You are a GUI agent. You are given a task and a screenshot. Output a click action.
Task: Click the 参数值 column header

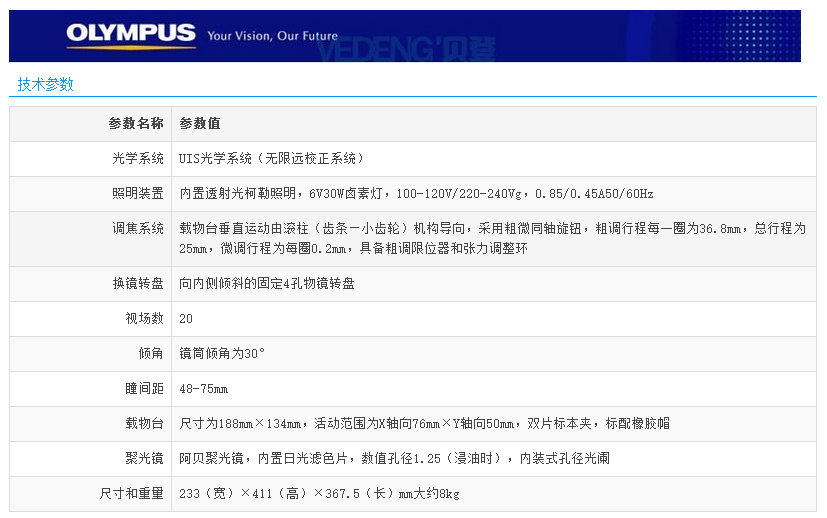(x=200, y=123)
